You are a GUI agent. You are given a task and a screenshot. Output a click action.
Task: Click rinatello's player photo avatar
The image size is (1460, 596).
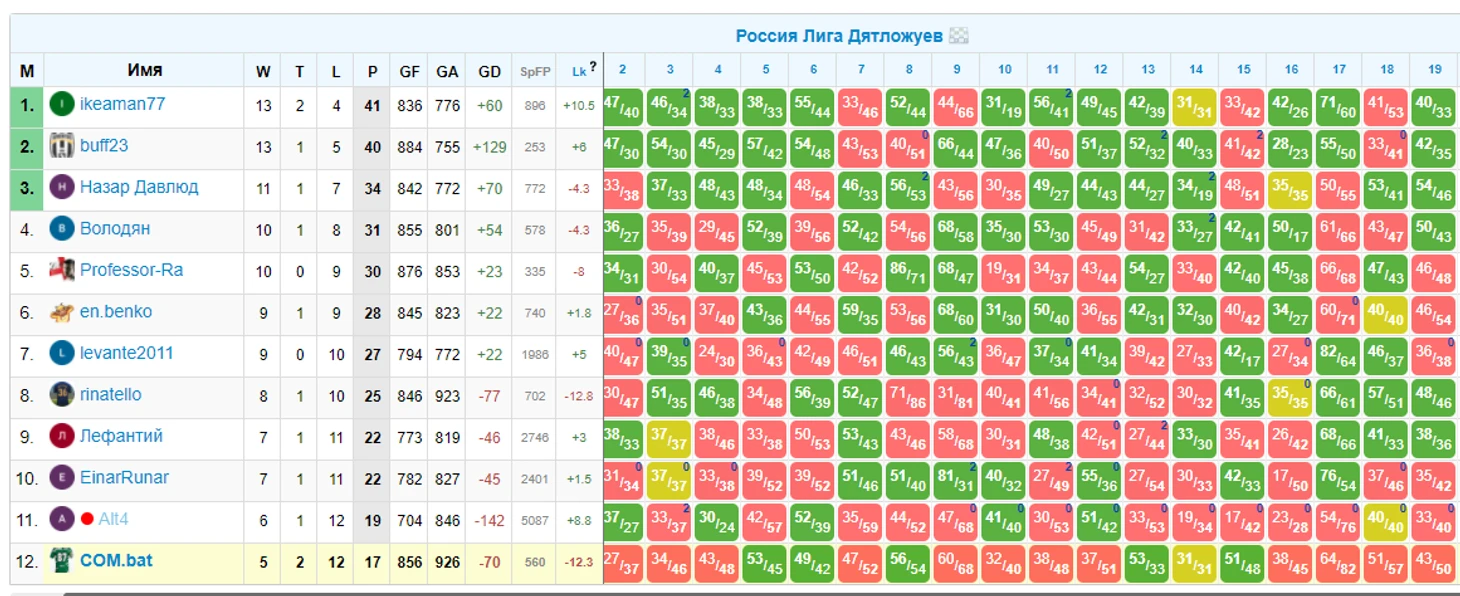(x=62, y=395)
